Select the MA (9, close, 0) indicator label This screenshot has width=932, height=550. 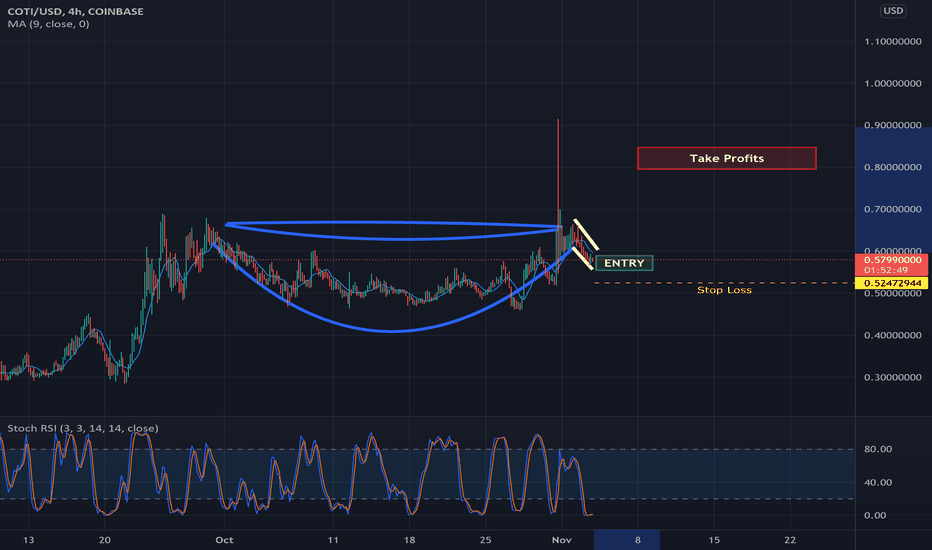point(49,24)
